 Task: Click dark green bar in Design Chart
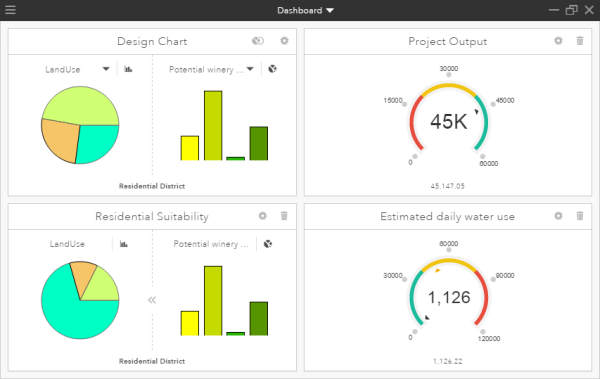259,144
